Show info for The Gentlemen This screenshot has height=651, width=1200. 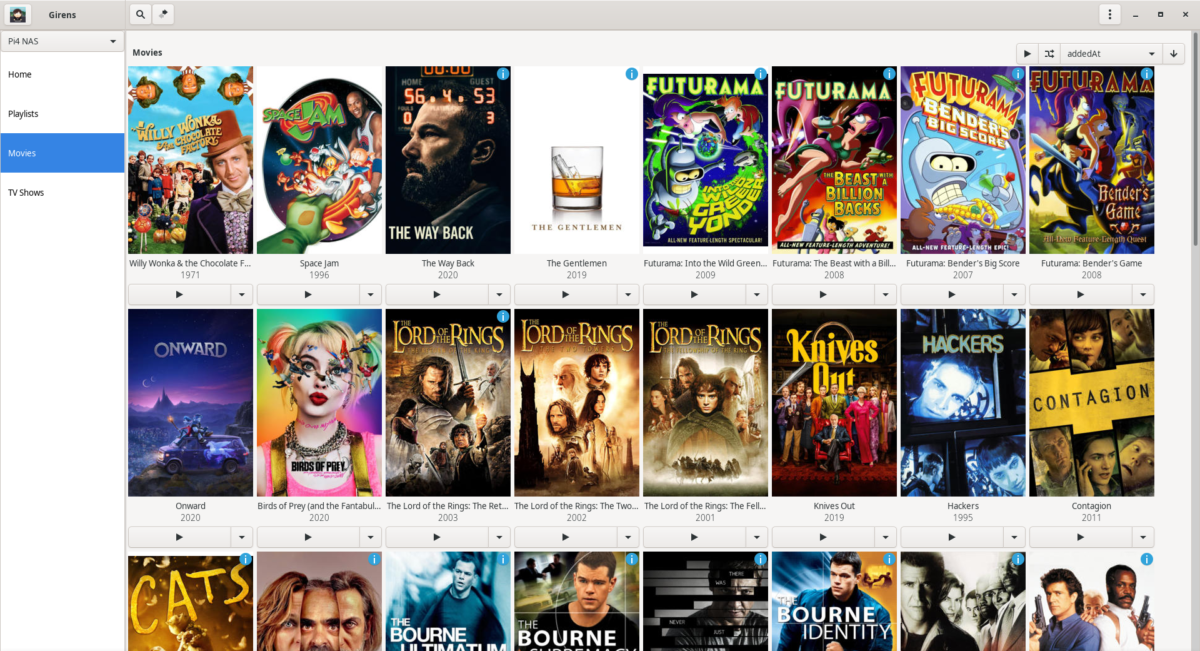point(632,74)
